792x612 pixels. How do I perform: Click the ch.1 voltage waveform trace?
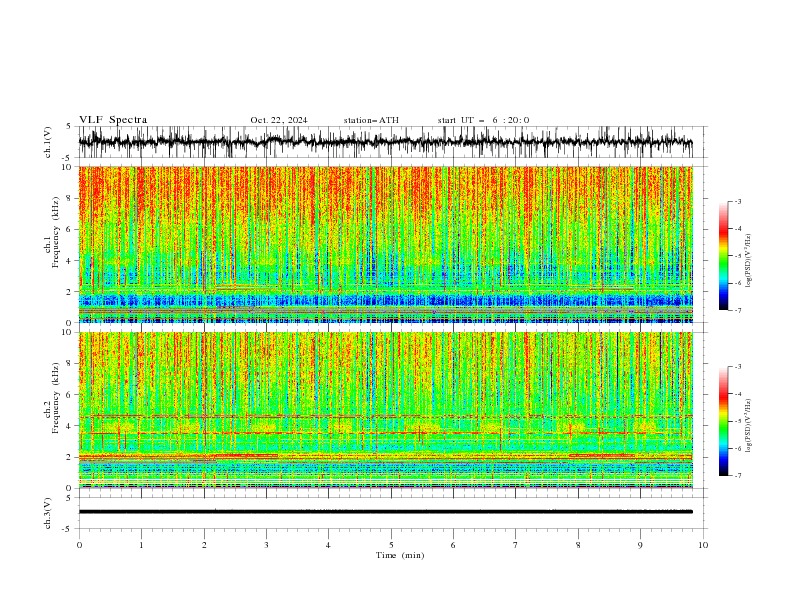point(385,142)
